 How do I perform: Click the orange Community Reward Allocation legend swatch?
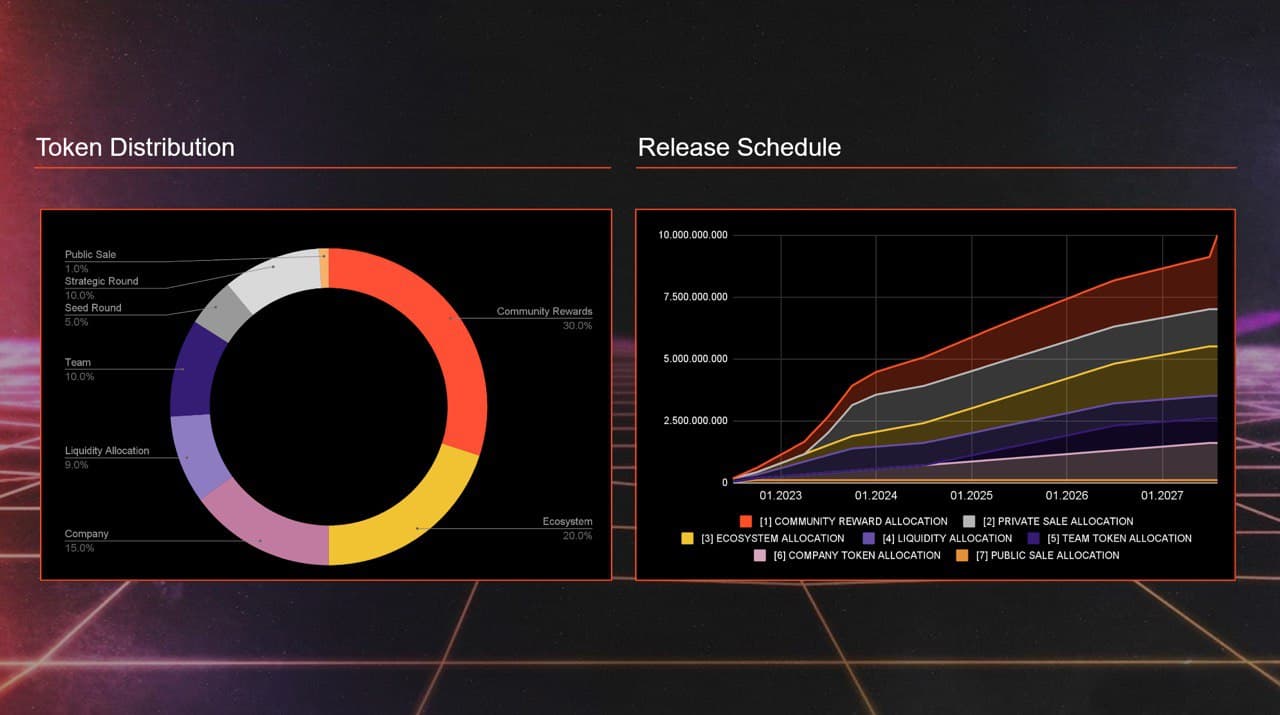747,520
